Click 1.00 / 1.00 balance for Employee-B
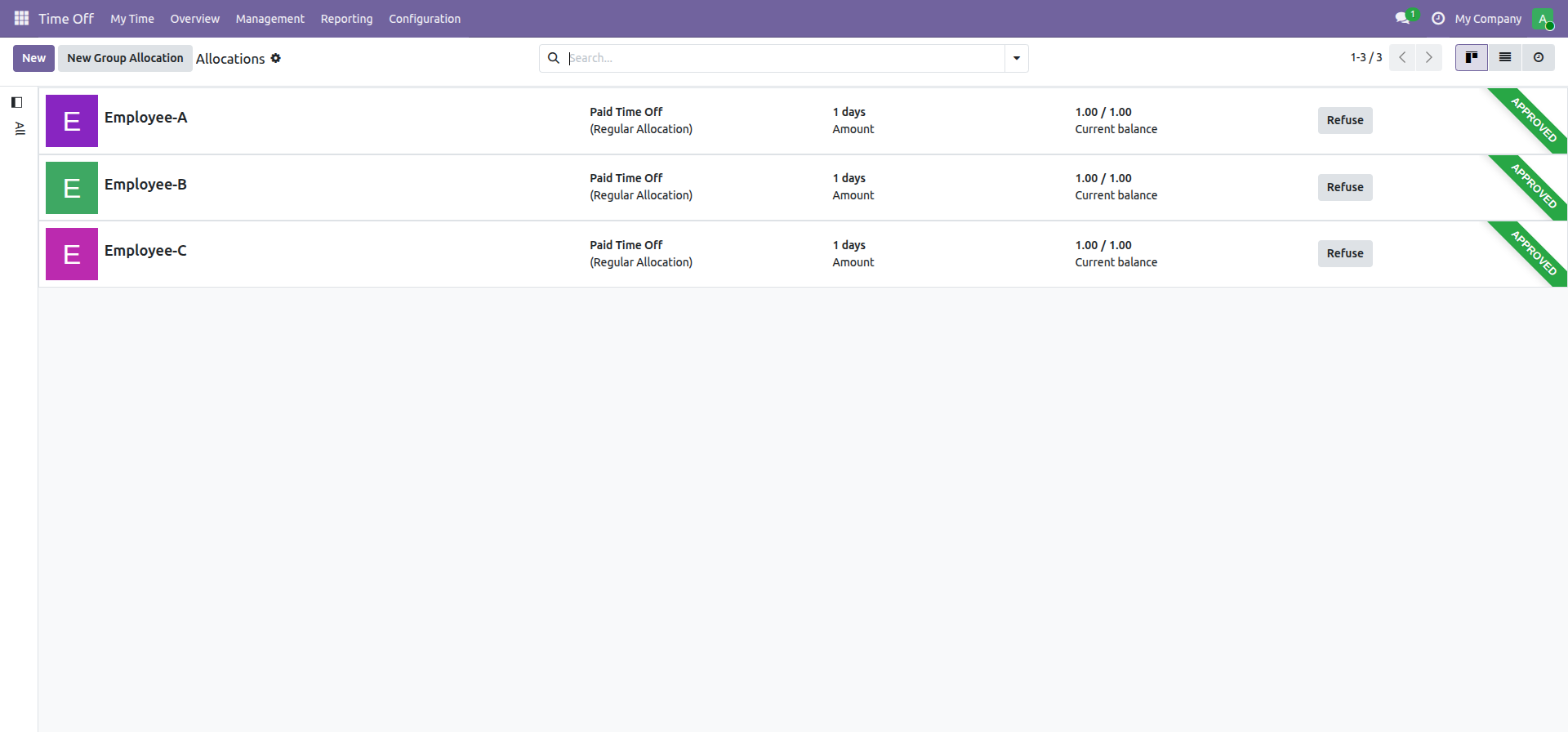The width and height of the screenshot is (1568, 732). coord(1103,178)
